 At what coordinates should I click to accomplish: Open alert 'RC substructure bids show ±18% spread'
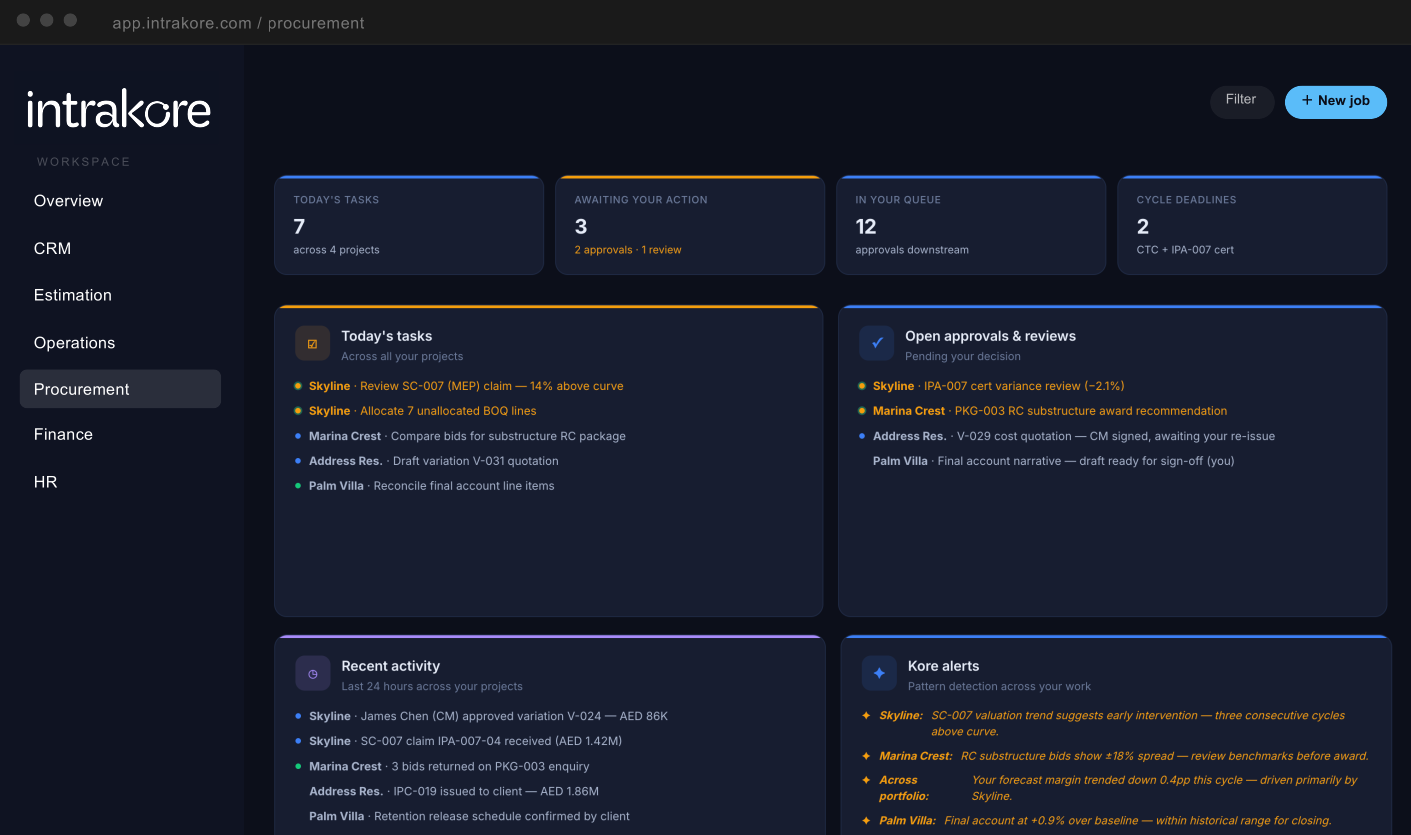(x=1164, y=756)
